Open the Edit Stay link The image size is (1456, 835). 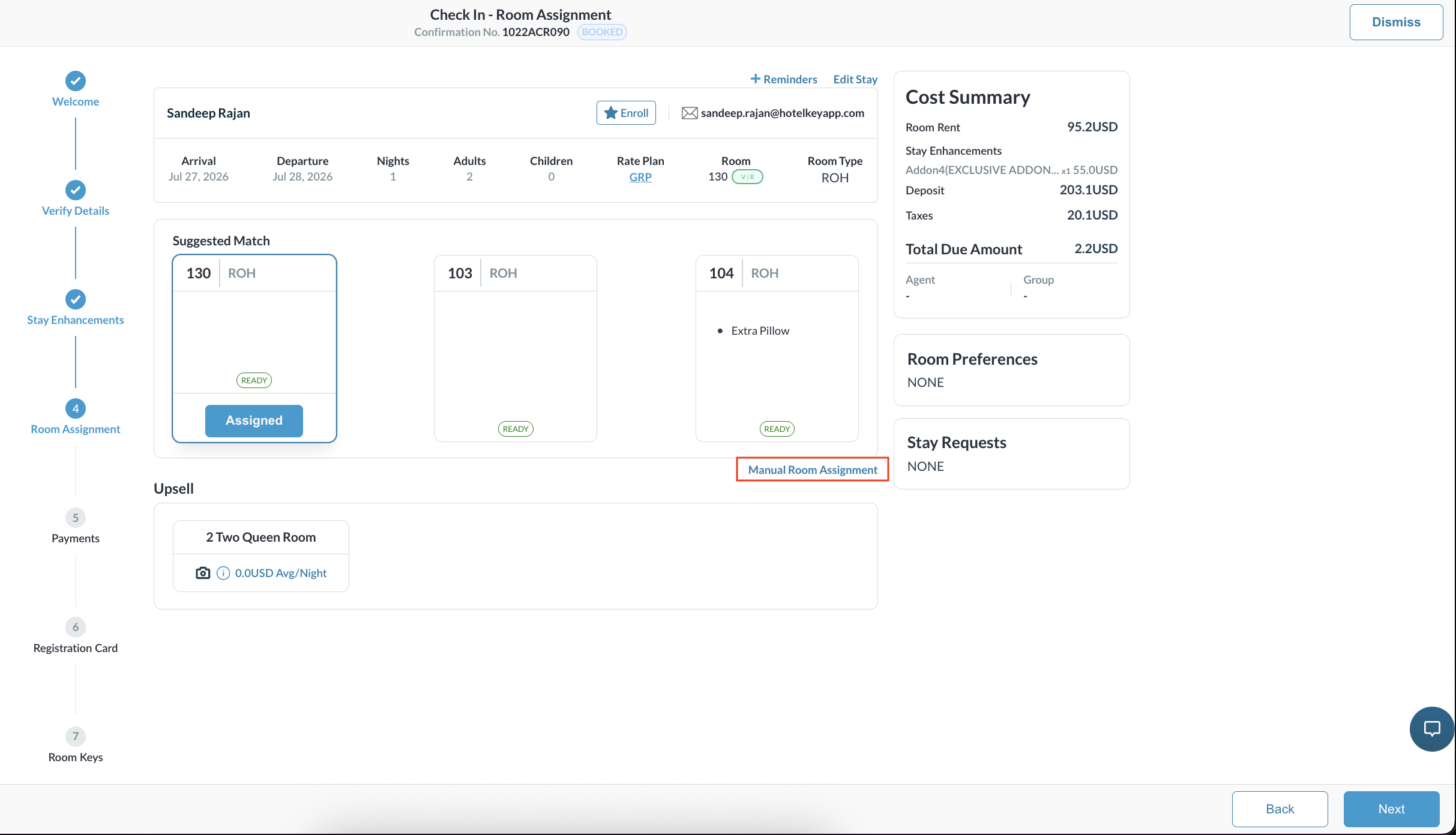click(x=855, y=79)
